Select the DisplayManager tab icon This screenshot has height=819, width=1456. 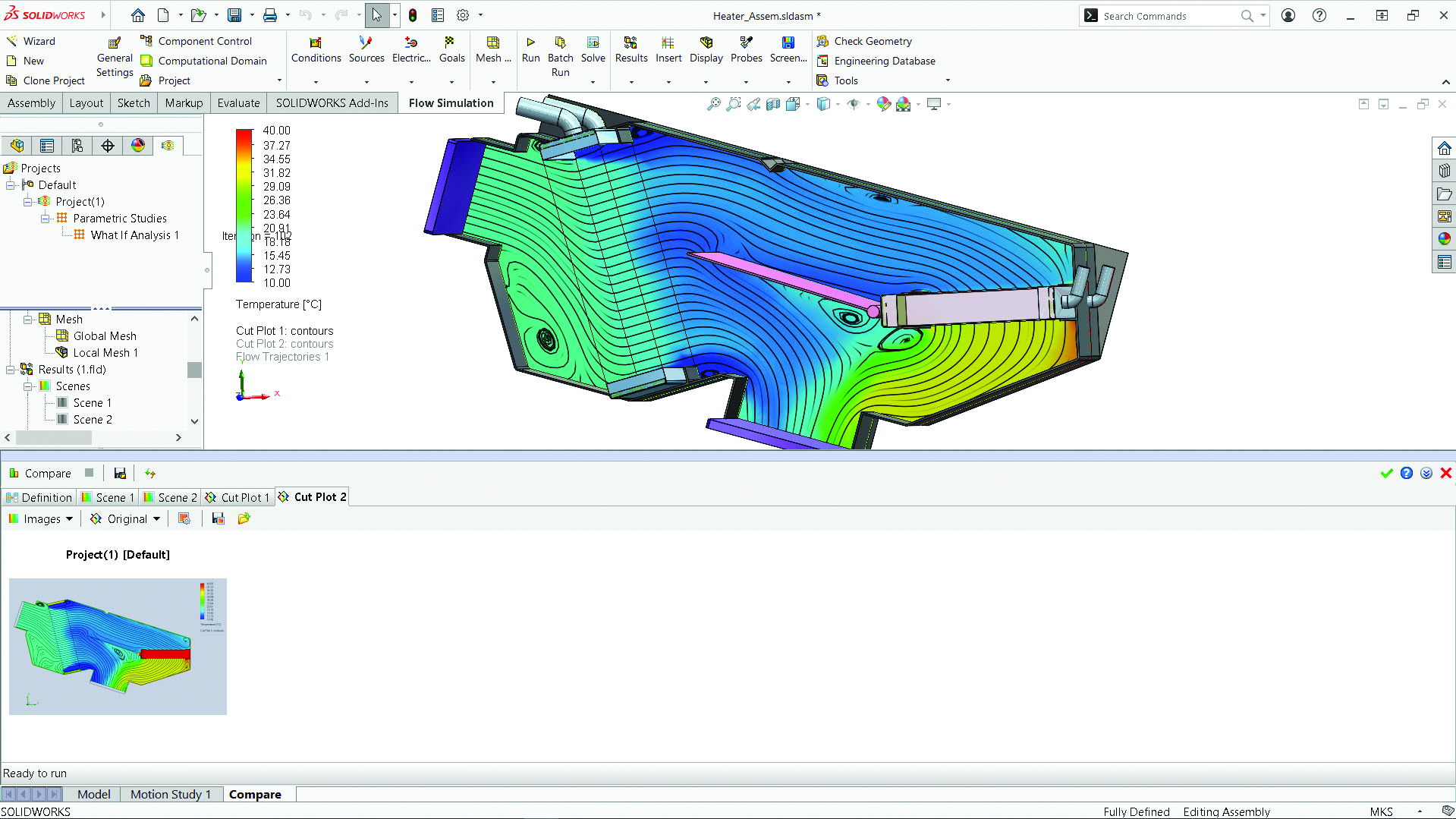point(138,146)
